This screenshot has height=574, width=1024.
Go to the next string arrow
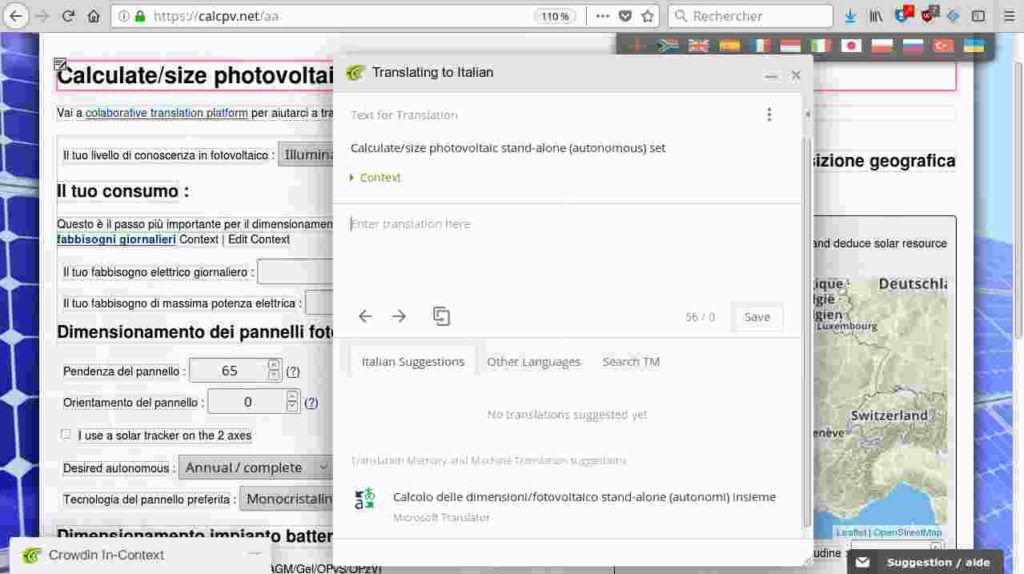[x=399, y=316]
